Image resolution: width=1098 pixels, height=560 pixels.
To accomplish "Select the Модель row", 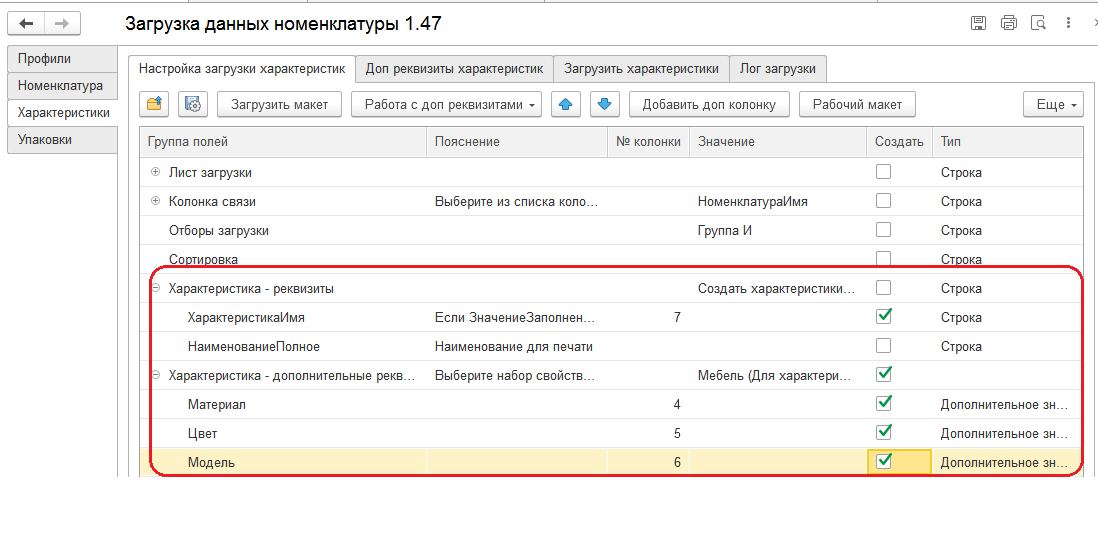I will click(611, 463).
